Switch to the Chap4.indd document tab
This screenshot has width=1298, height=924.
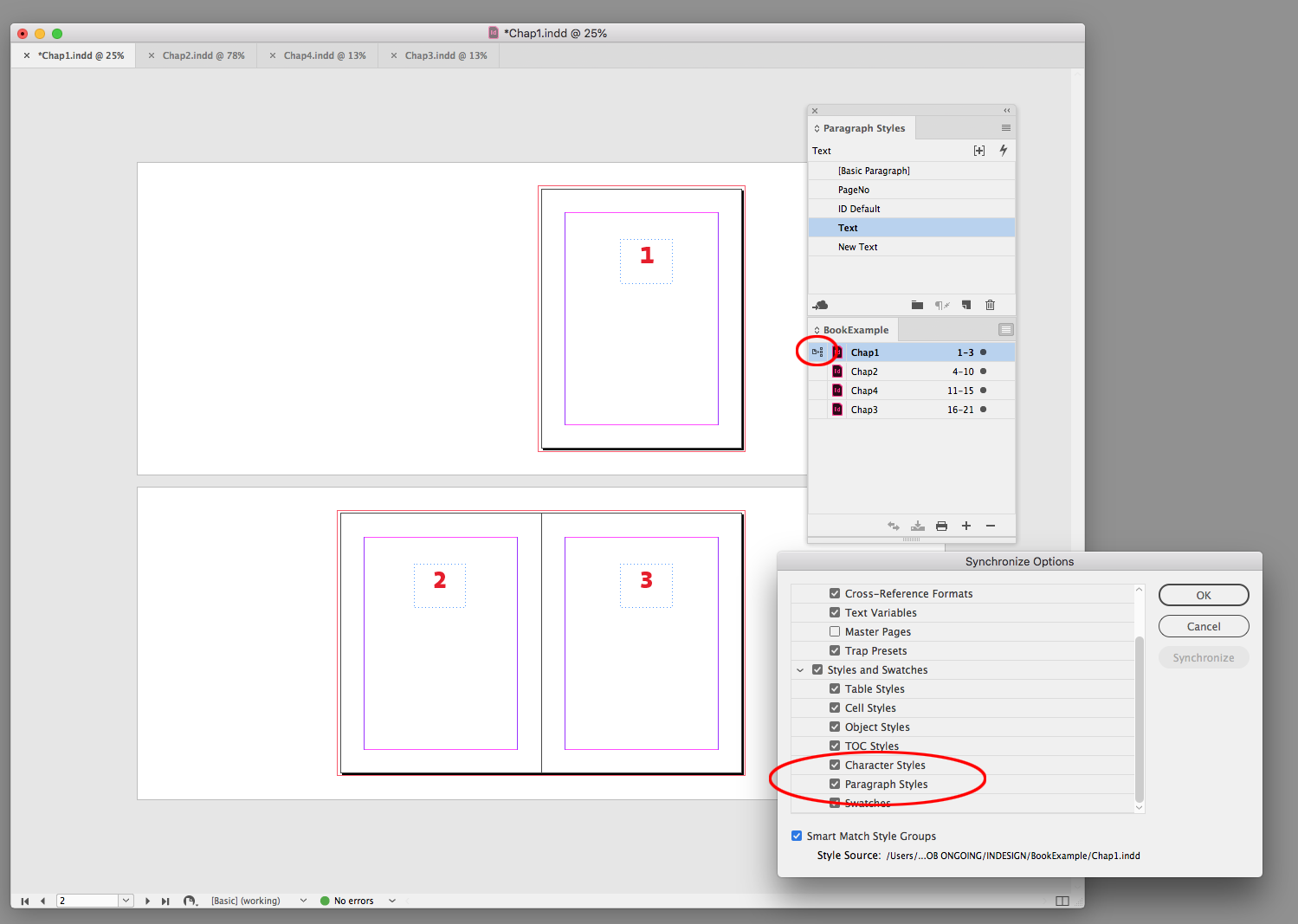325,55
